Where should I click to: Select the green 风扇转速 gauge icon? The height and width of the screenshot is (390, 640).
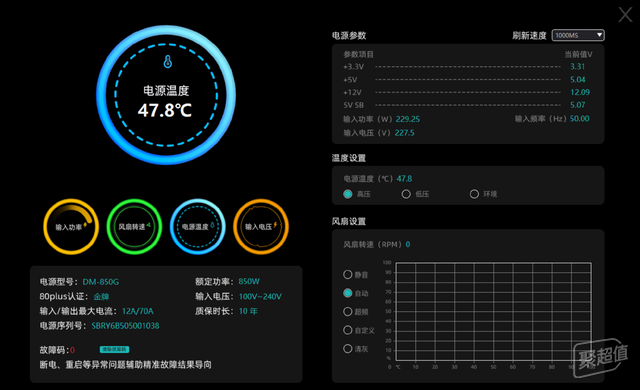click(x=134, y=226)
